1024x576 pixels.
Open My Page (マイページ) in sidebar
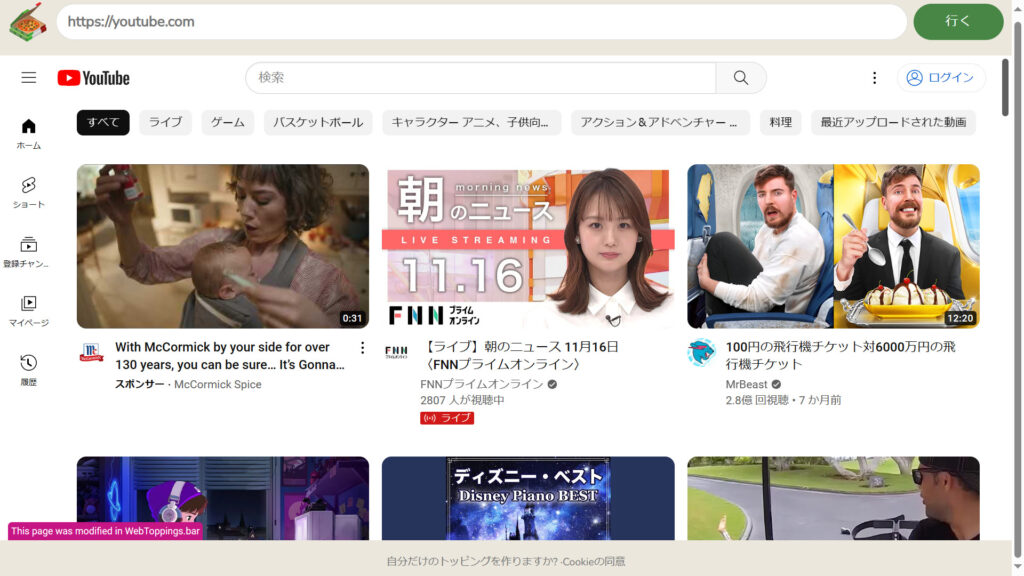click(x=29, y=311)
